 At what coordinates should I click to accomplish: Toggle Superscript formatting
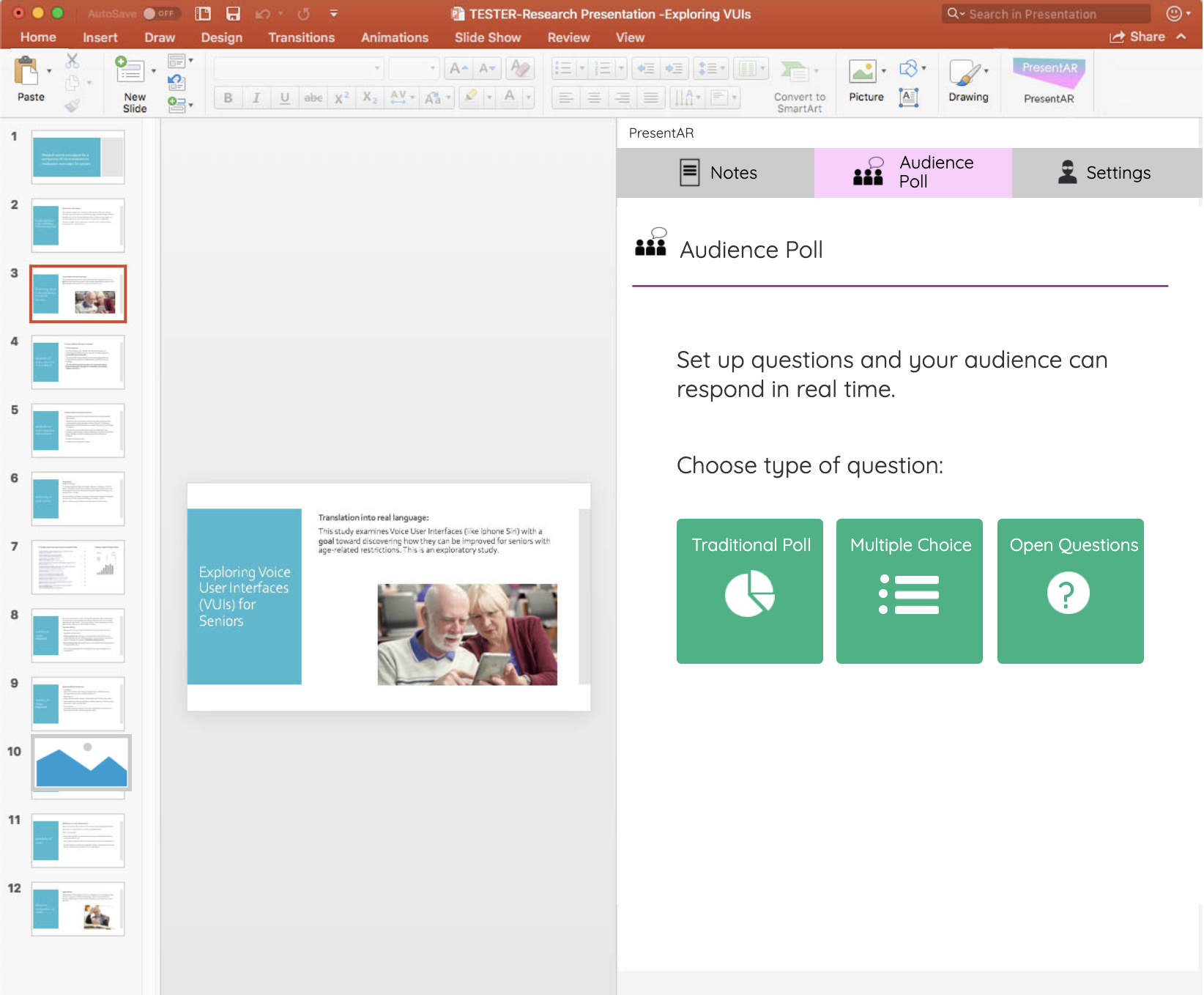click(x=341, y=97)
